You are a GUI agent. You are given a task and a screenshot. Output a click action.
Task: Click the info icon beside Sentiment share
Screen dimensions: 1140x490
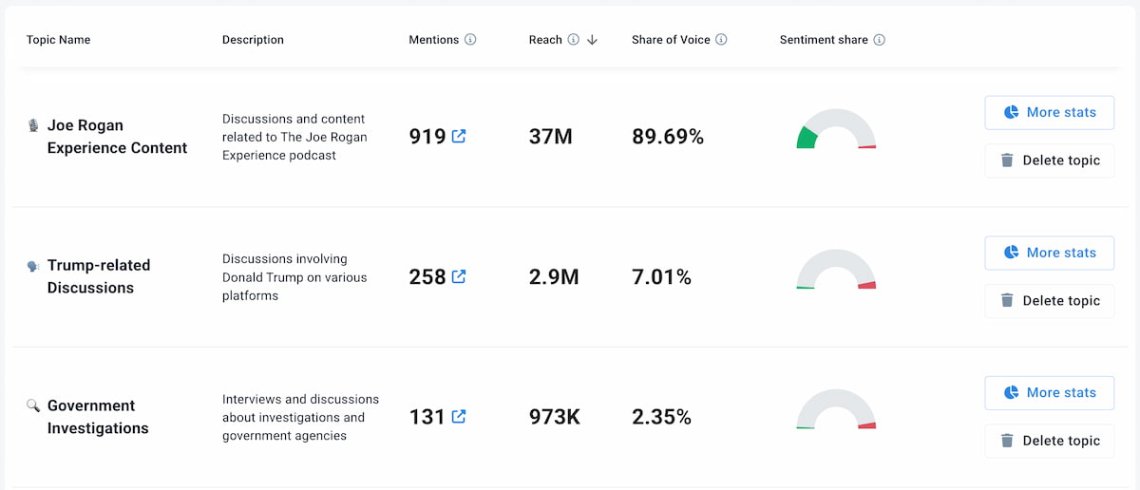tap(879, 40)
